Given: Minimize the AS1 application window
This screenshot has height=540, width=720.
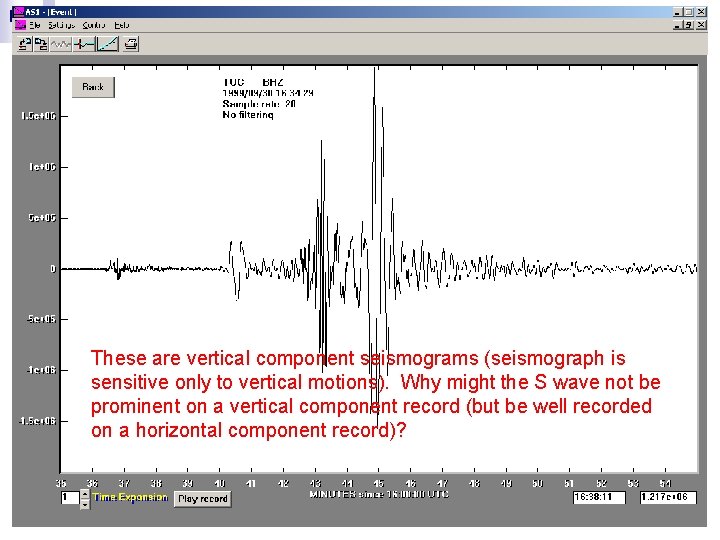Looking at the screenshot, I should pos(677,12).
